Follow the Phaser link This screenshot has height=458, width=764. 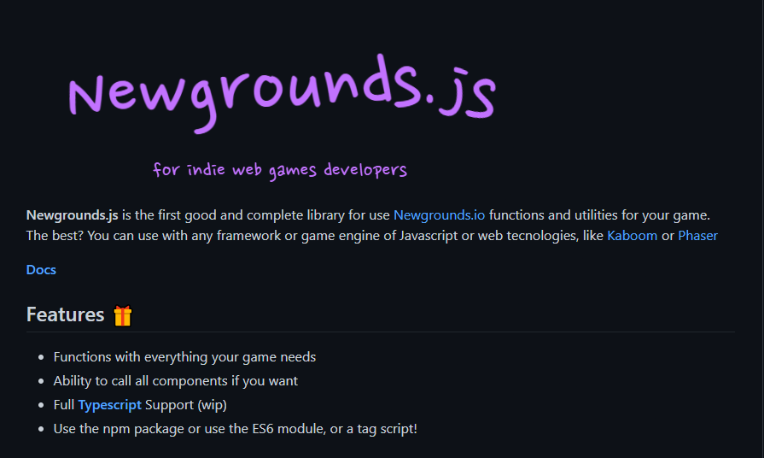698,235
